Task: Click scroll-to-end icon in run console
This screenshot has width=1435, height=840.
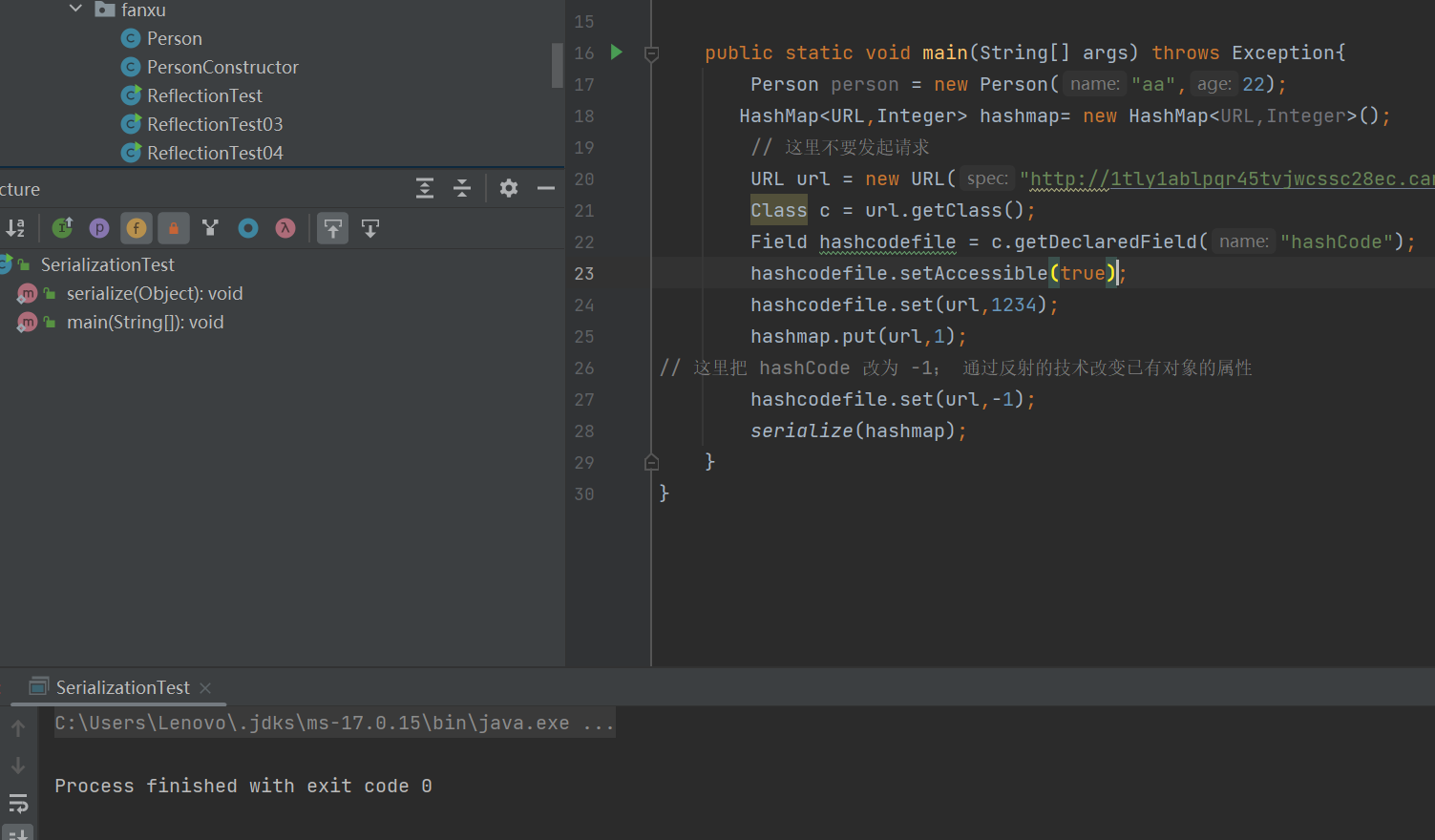Action: click(x=18, y=833)
